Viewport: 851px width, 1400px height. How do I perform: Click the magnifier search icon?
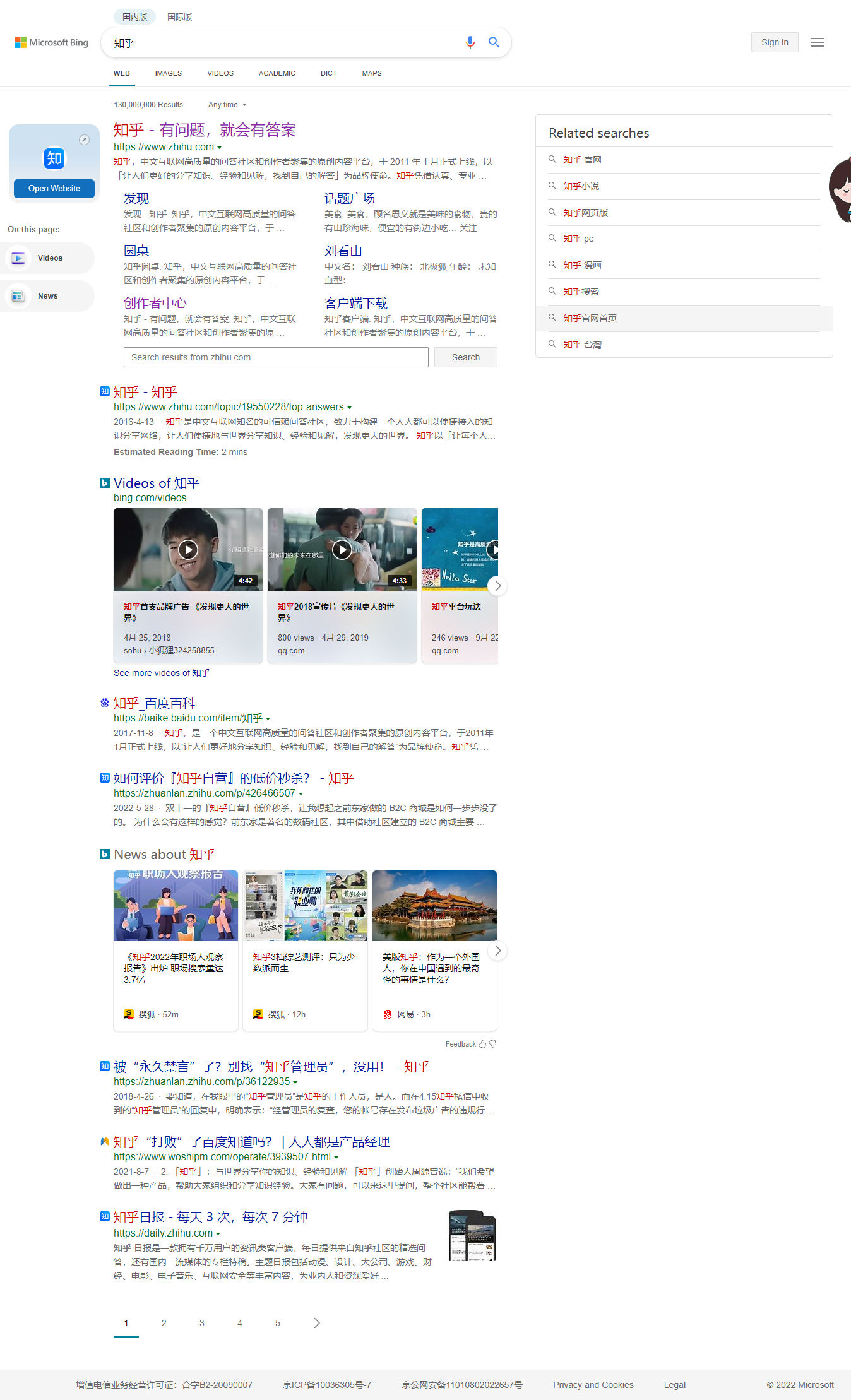[494, 42]
